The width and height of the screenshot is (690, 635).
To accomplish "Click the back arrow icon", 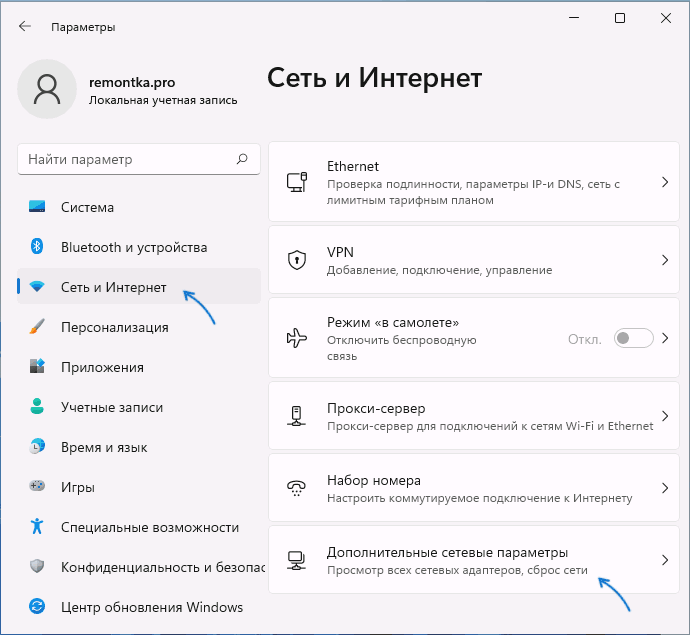I will point(25,26).
